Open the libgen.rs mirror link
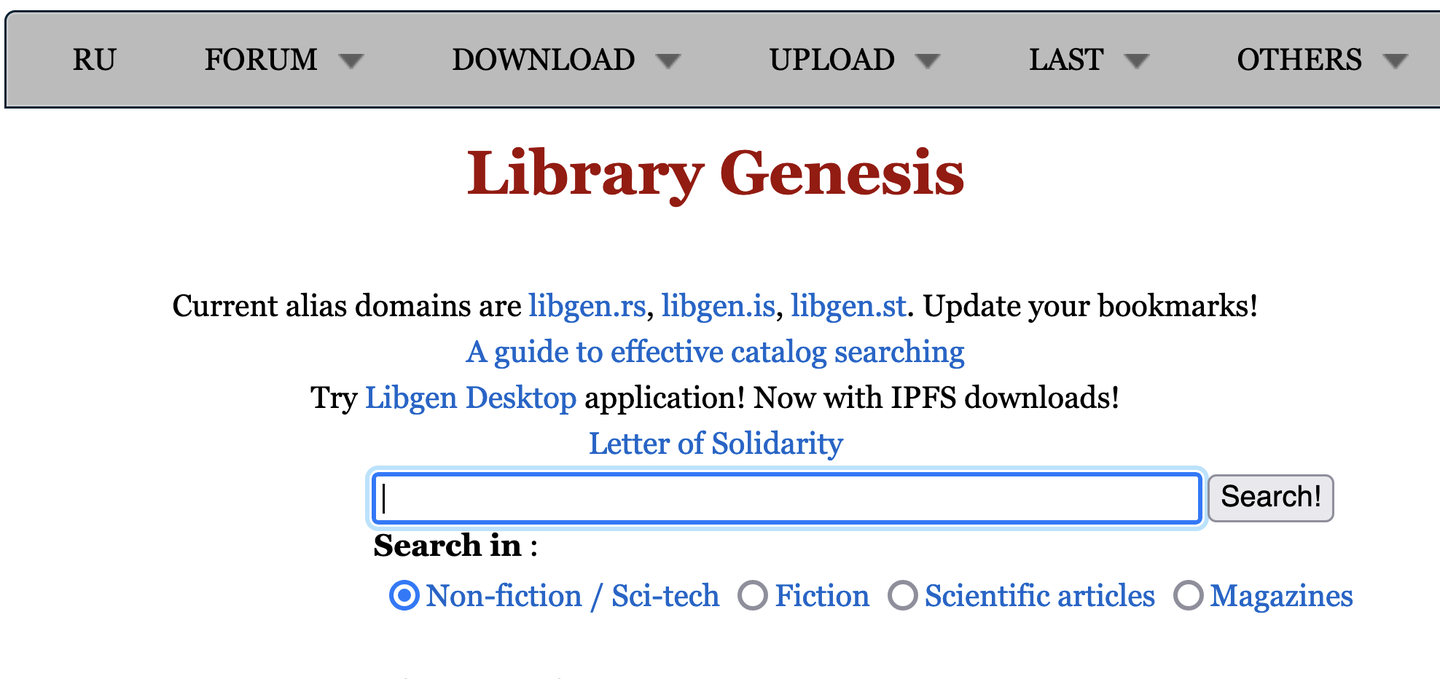Viewport: 1440px width, 679px height. pyautogui.click(x=586, y=306)
